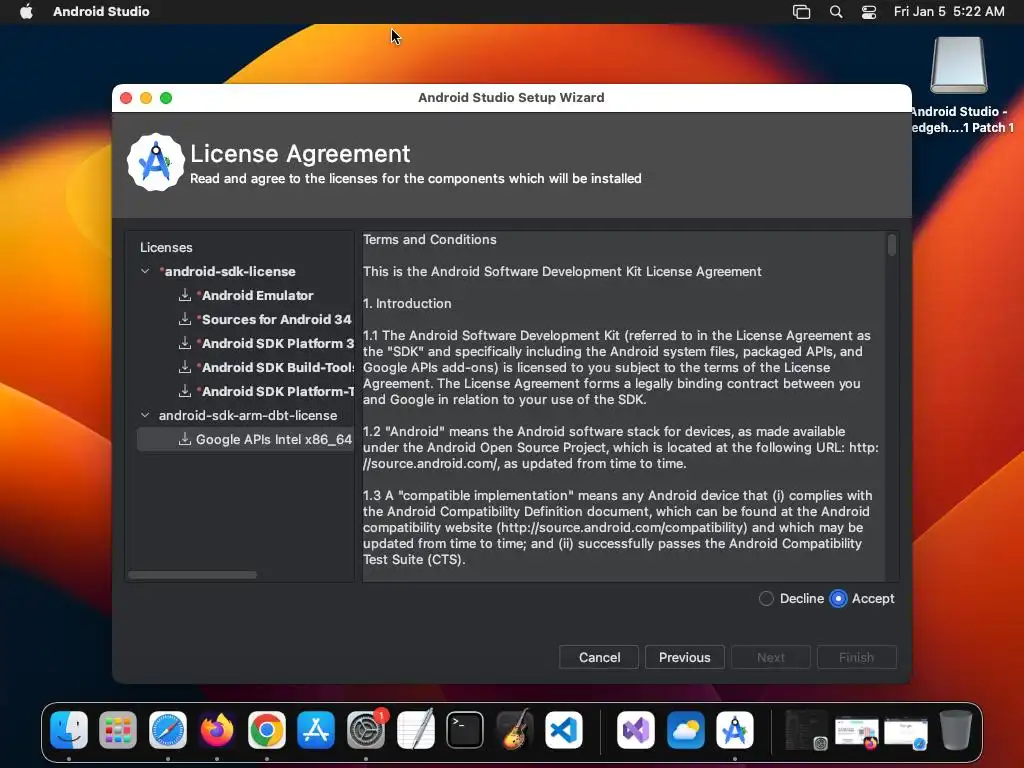The image size is (1024, 768).
Task: Launch GarageBand from the dock
Action: pyautogui.click(x=515, y=729)
